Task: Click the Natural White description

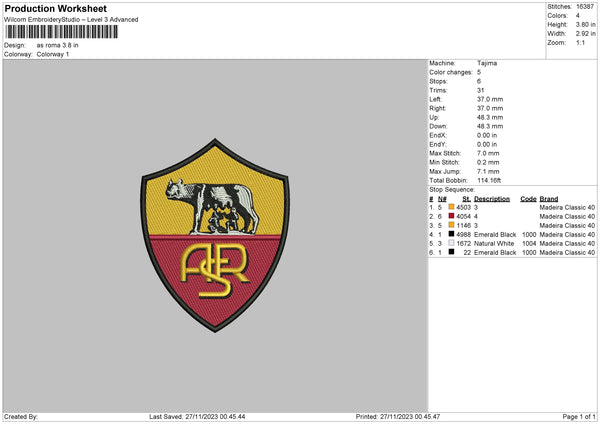Action: pos(494,243)
